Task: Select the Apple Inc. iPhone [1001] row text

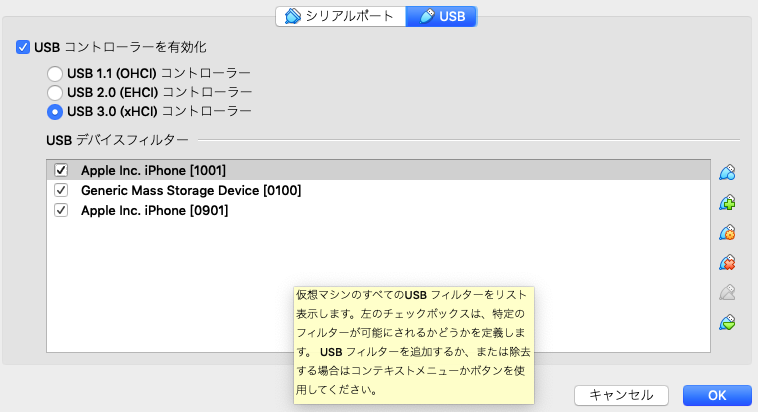Action: click(153, 170)
